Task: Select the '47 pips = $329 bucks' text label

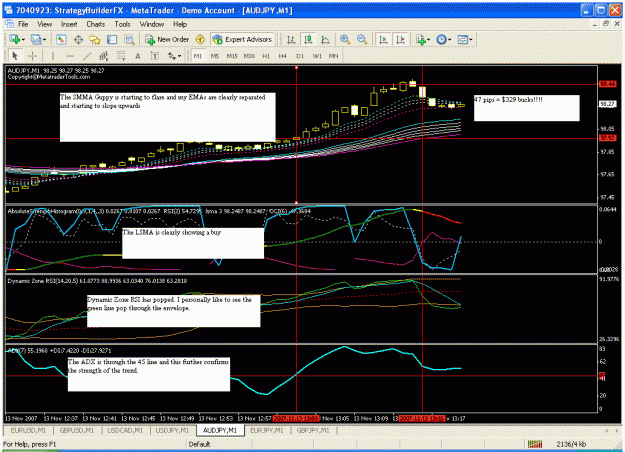Action: point(526,108)
